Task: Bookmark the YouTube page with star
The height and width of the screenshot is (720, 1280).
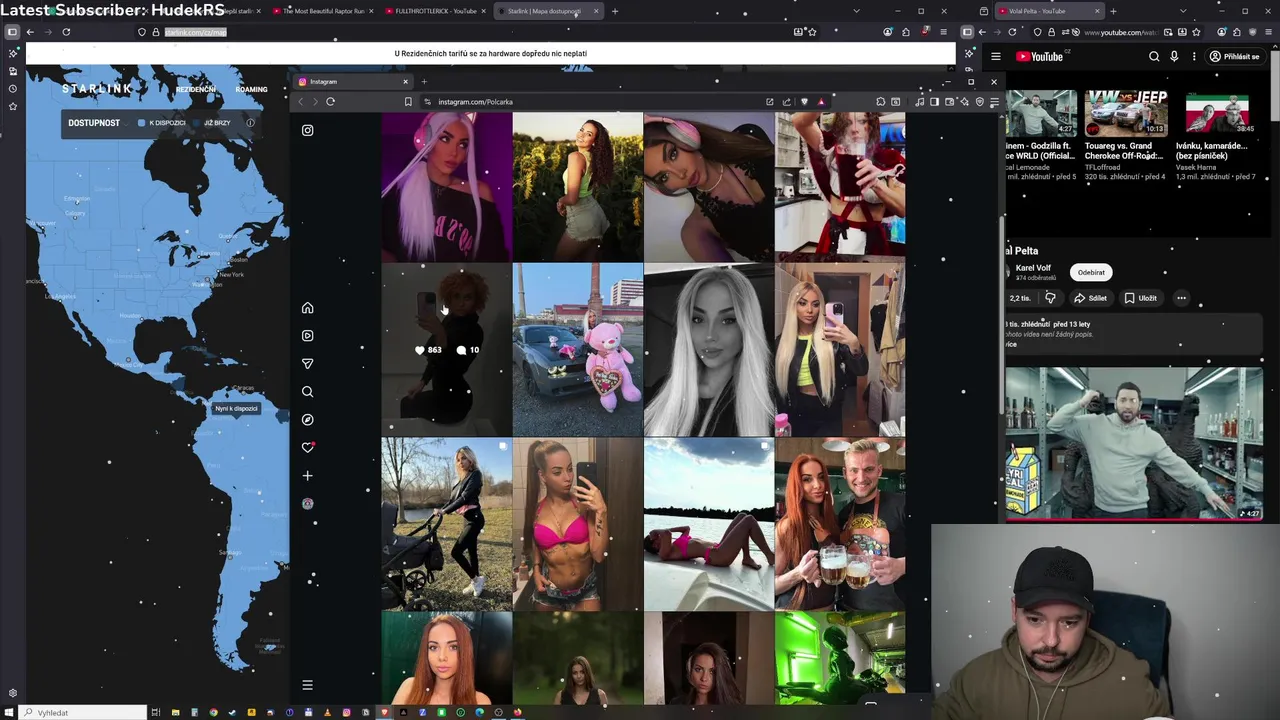Action: point(1196,32)
